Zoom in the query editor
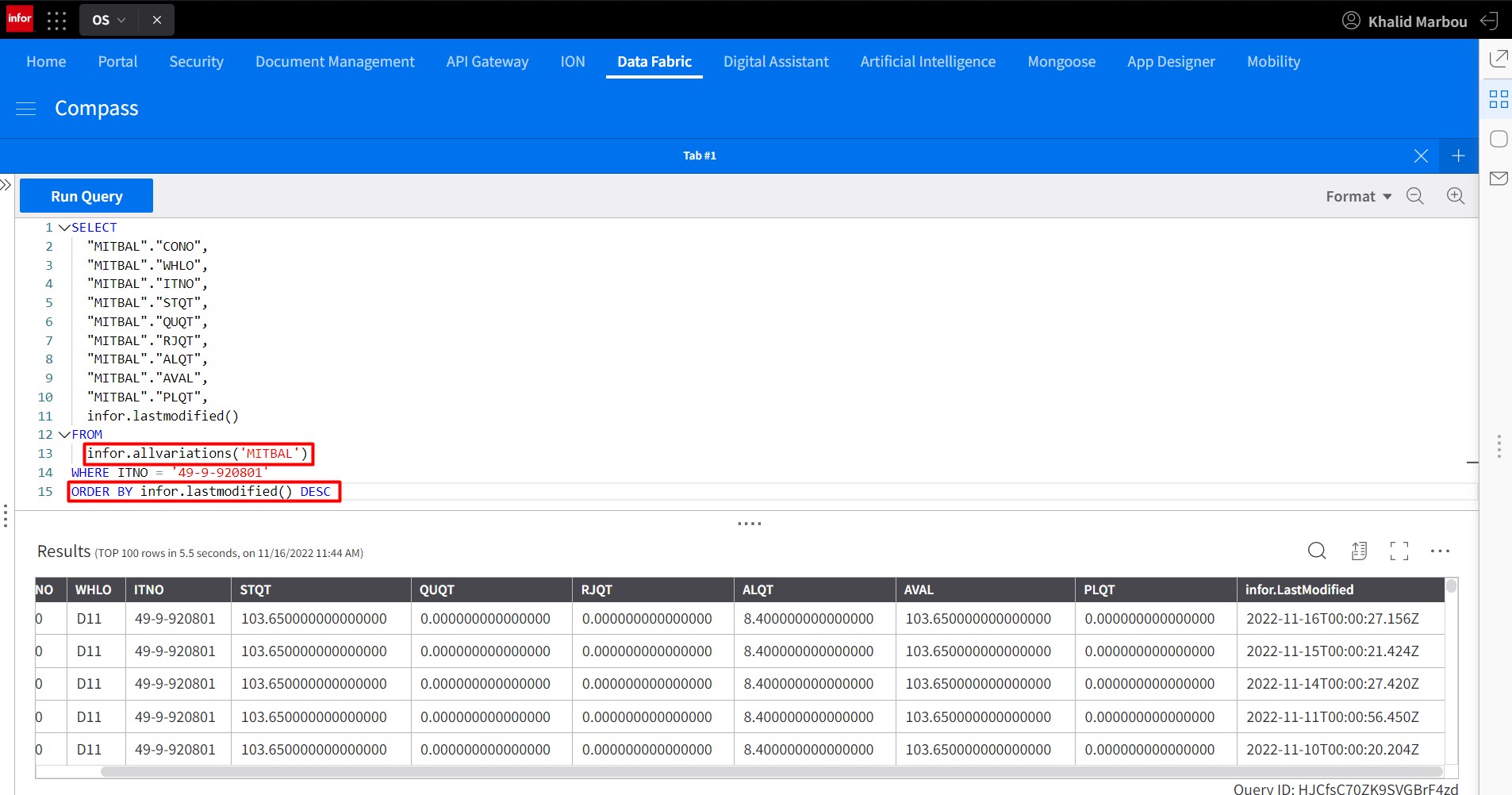 (x=1456, y=196)
